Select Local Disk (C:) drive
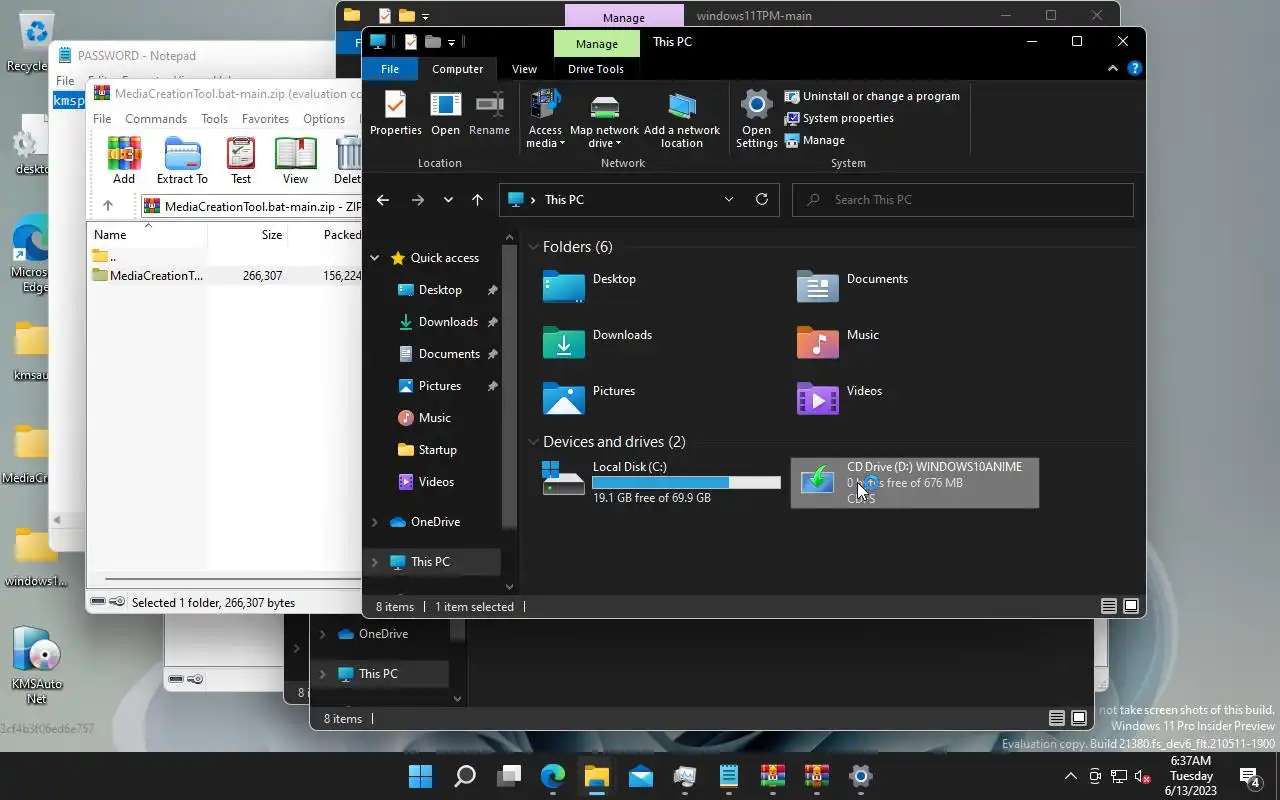The height and width of the screenshot is (800, 1280). [x=661, y=482]
